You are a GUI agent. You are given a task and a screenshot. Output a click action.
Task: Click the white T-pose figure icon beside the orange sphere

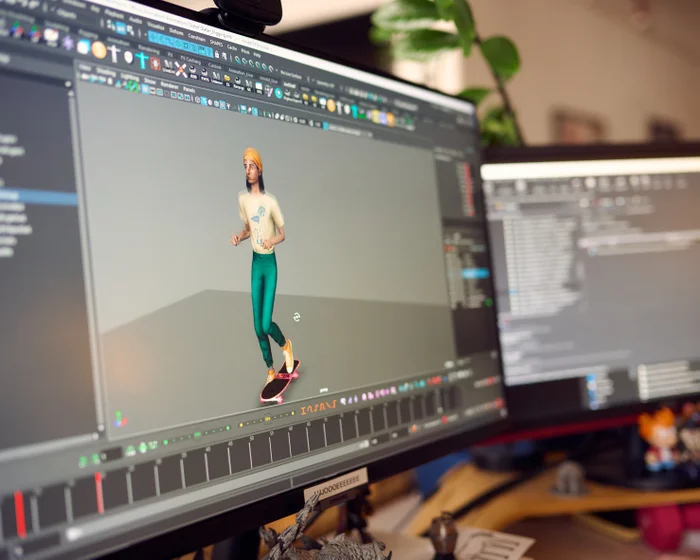point(114,54)
